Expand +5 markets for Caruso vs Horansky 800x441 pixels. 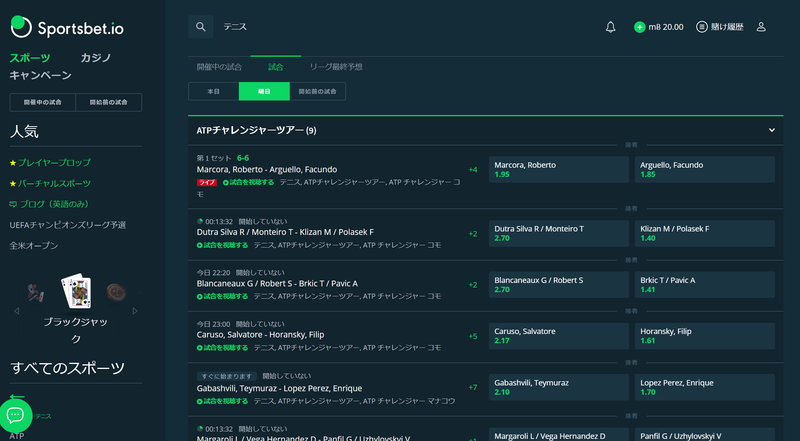472,336
